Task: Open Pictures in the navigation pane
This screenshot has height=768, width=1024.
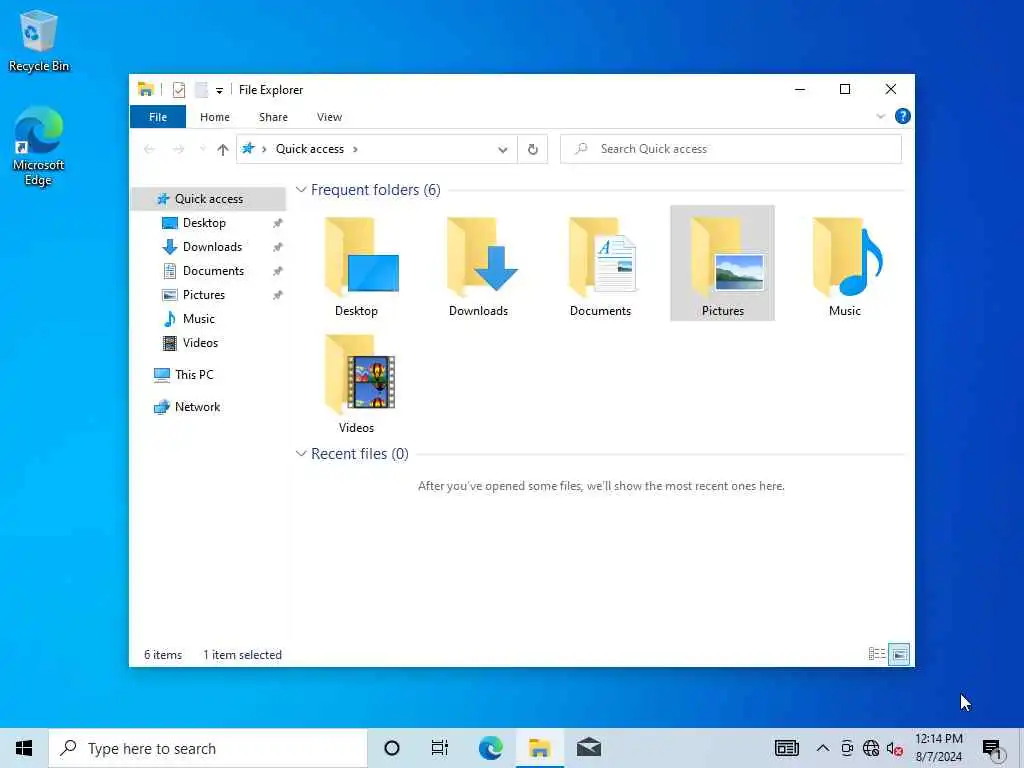Action: 203,295
